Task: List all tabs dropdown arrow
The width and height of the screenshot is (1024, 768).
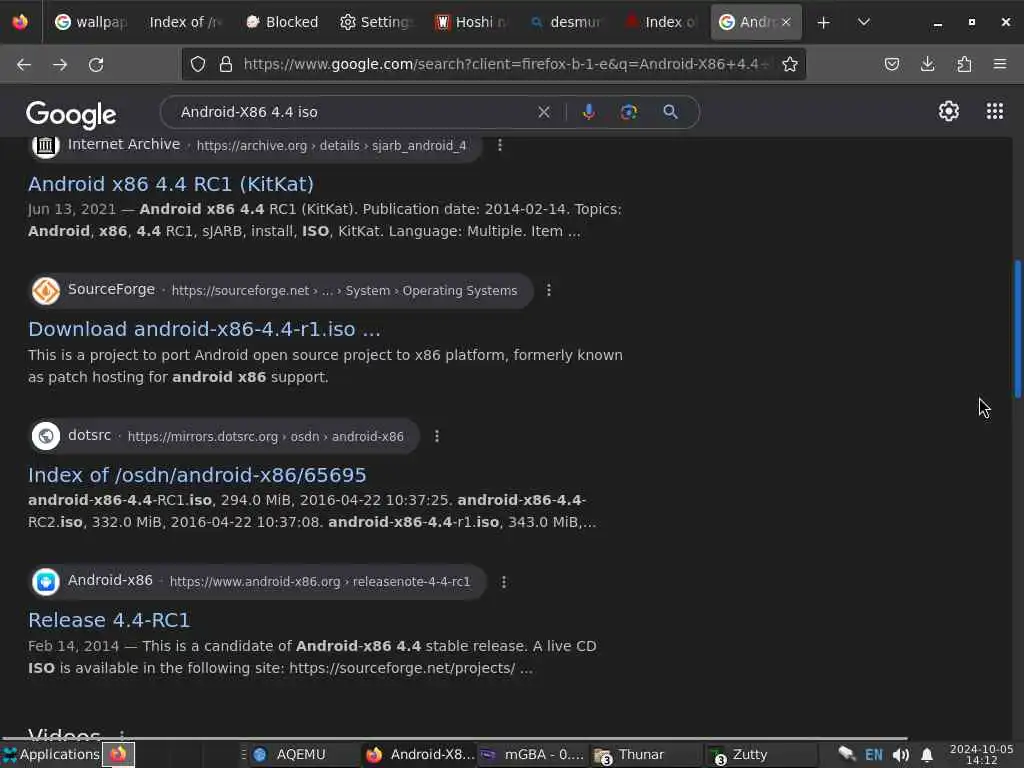Action: click(863, 22)
